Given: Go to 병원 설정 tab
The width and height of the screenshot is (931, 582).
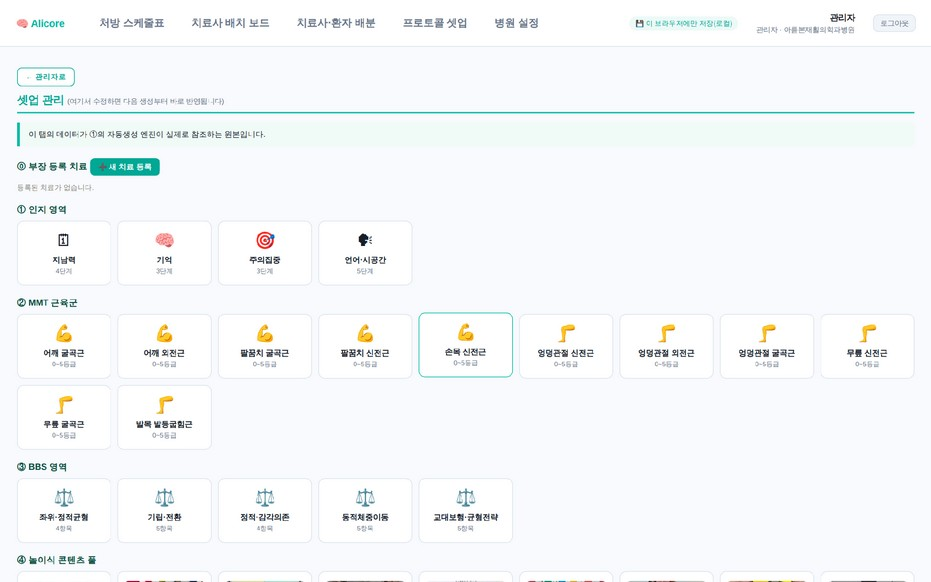Looking at the screenshot, I should (517, 23).
